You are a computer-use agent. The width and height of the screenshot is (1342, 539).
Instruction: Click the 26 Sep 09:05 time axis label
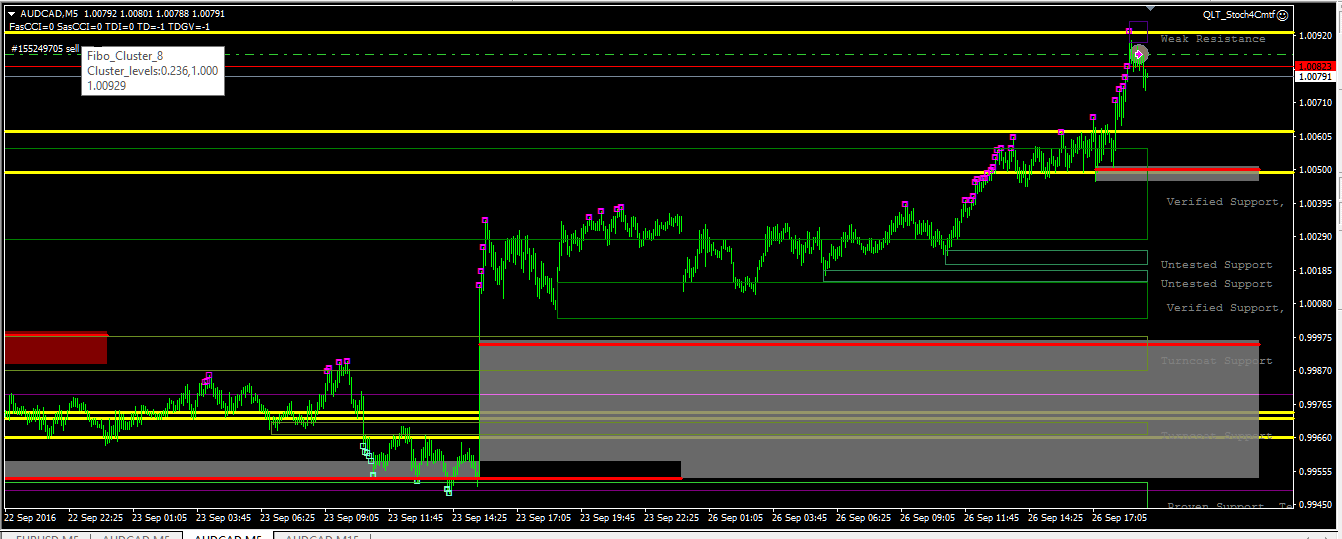927,518
